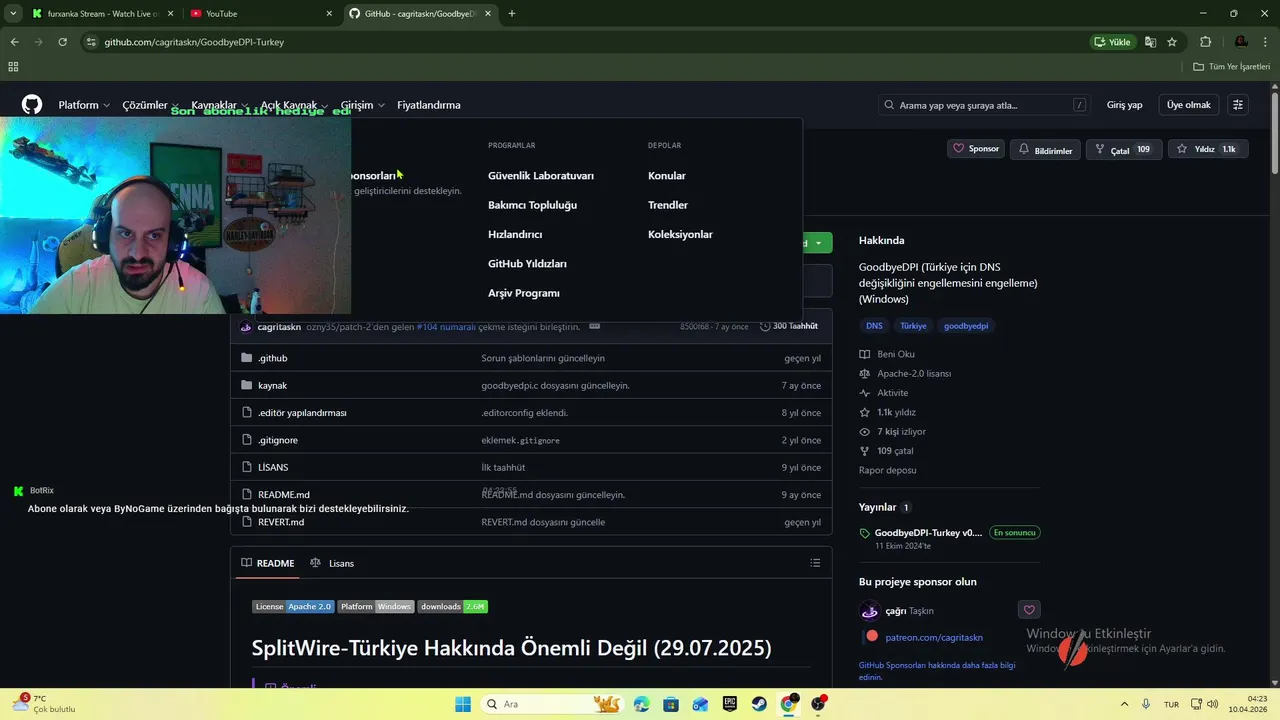Viewport: 1280px width, 720px height.
Task: Select the Lisans tab
Action: [332, 563]
